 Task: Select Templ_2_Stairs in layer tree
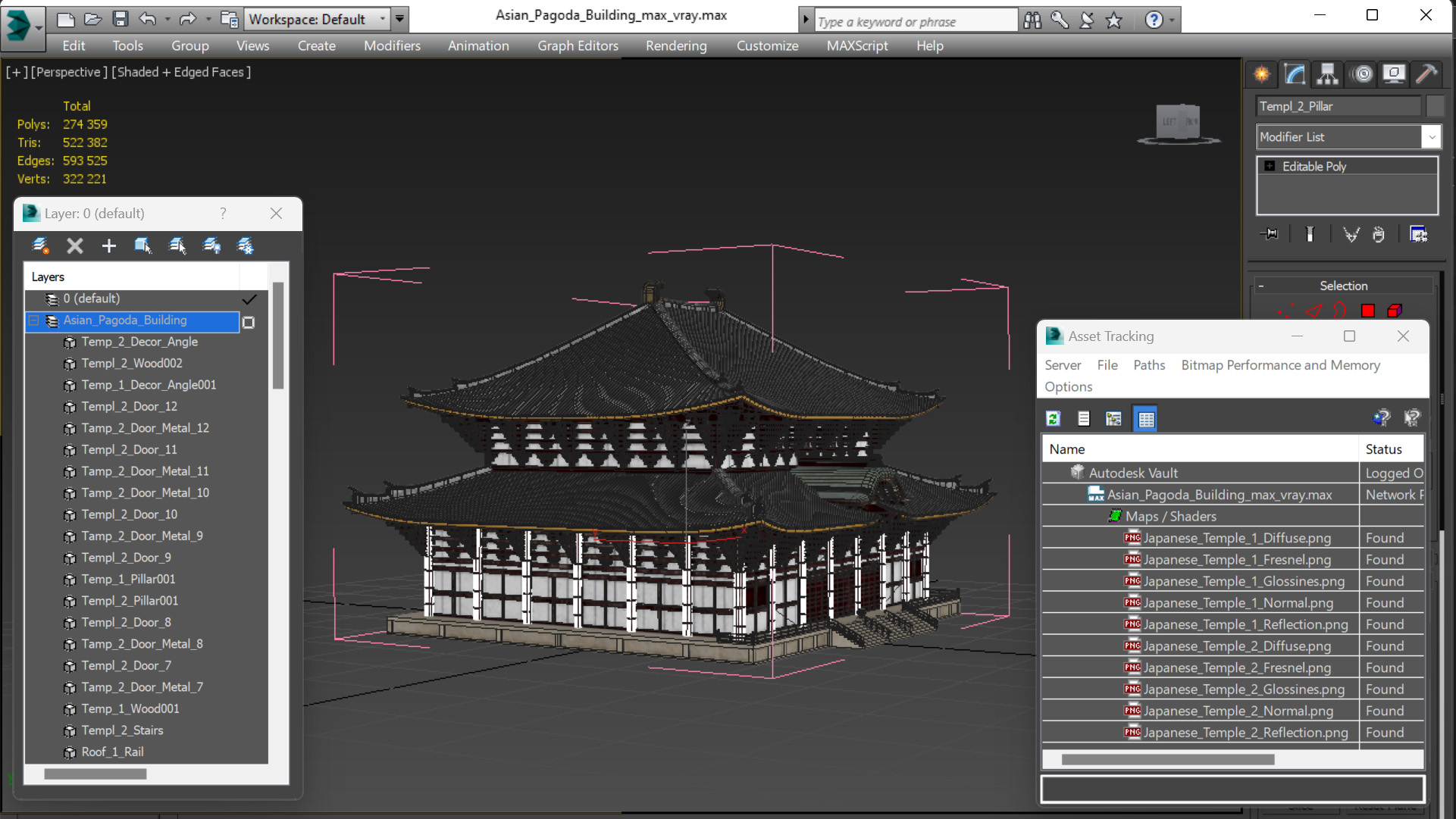pyautogui.click(x=121, y=730)
